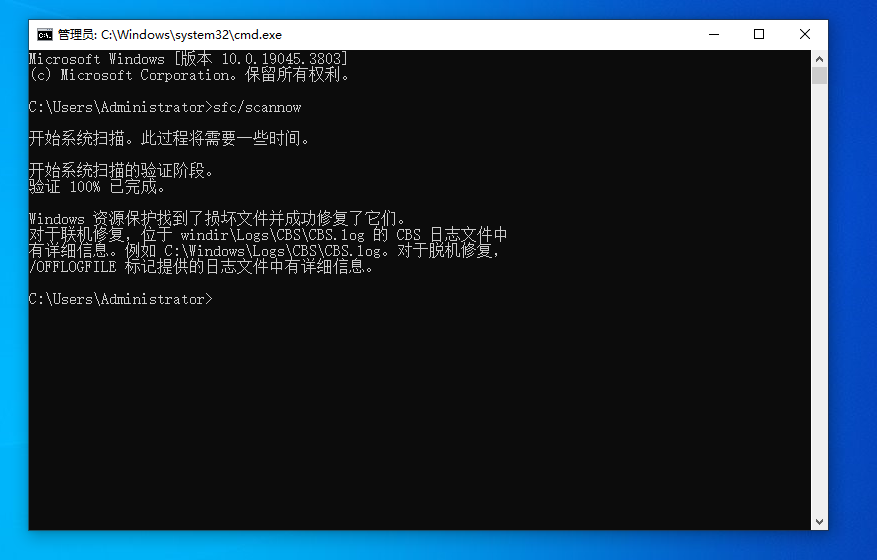Open the cmd system menu icon in title bar
Viewport: 877px width, 560px height.
[x=45, y=35]
